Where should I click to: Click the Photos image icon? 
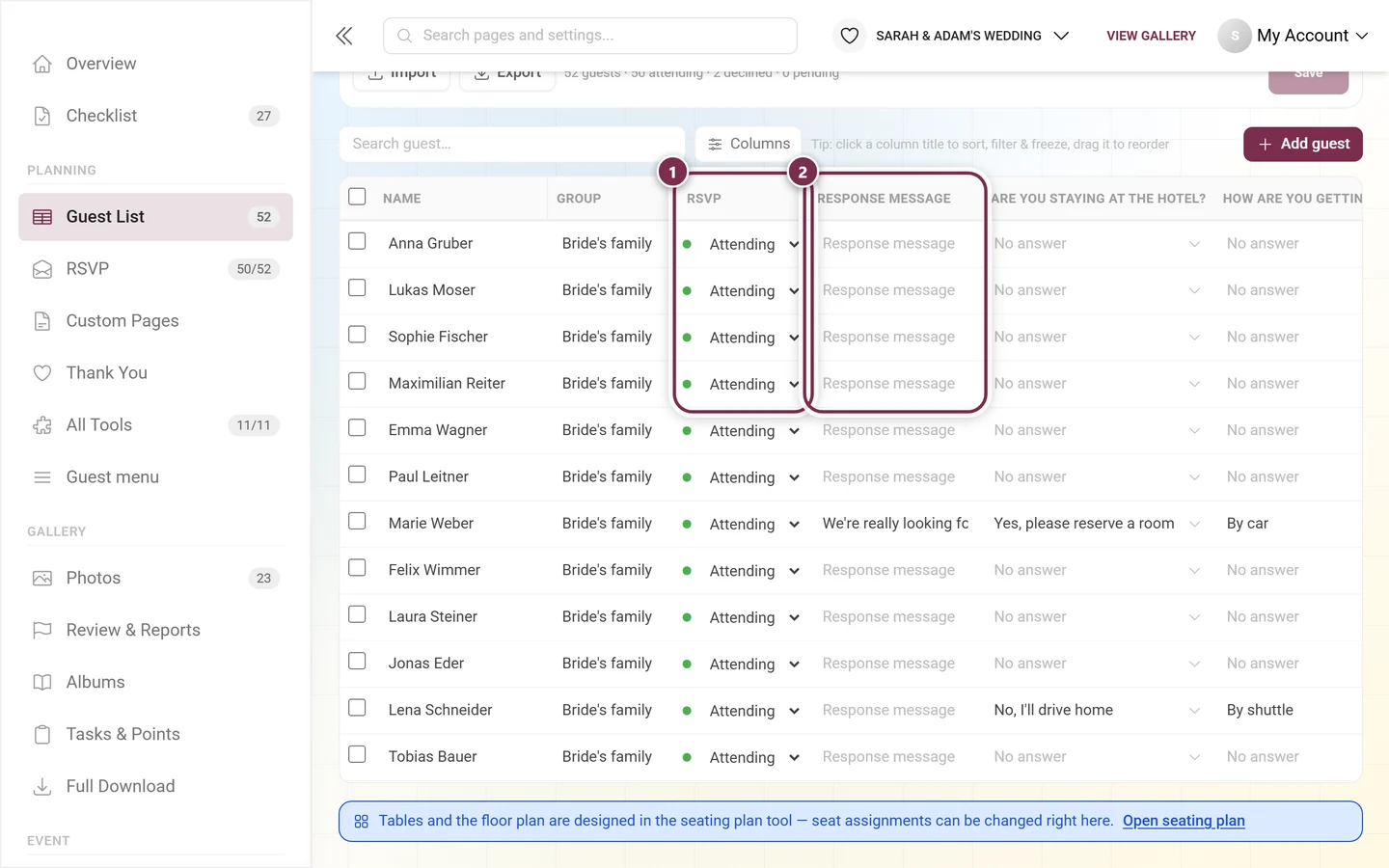[x=42, y=579]
